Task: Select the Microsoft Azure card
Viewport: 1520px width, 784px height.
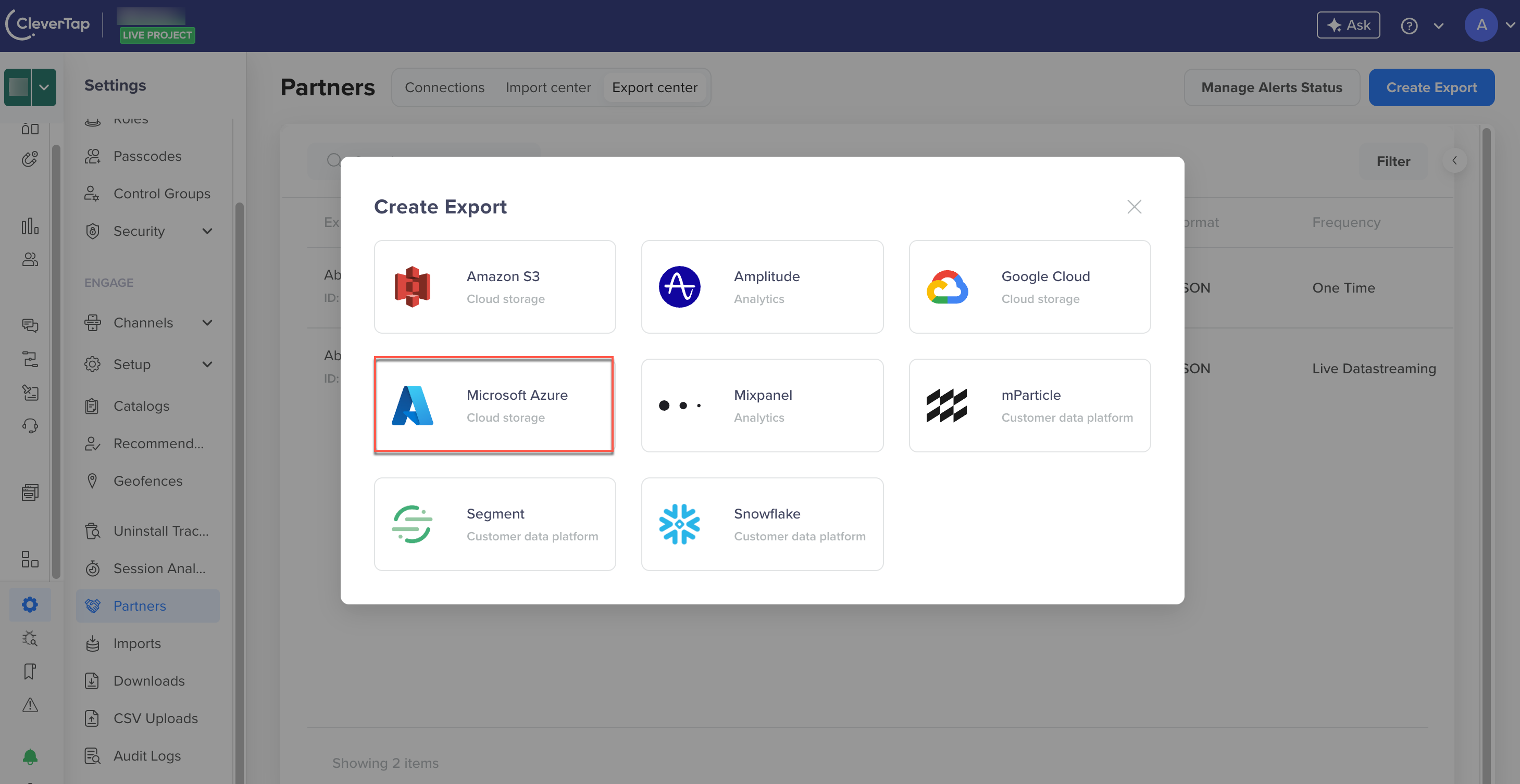Action: point(494,405)
